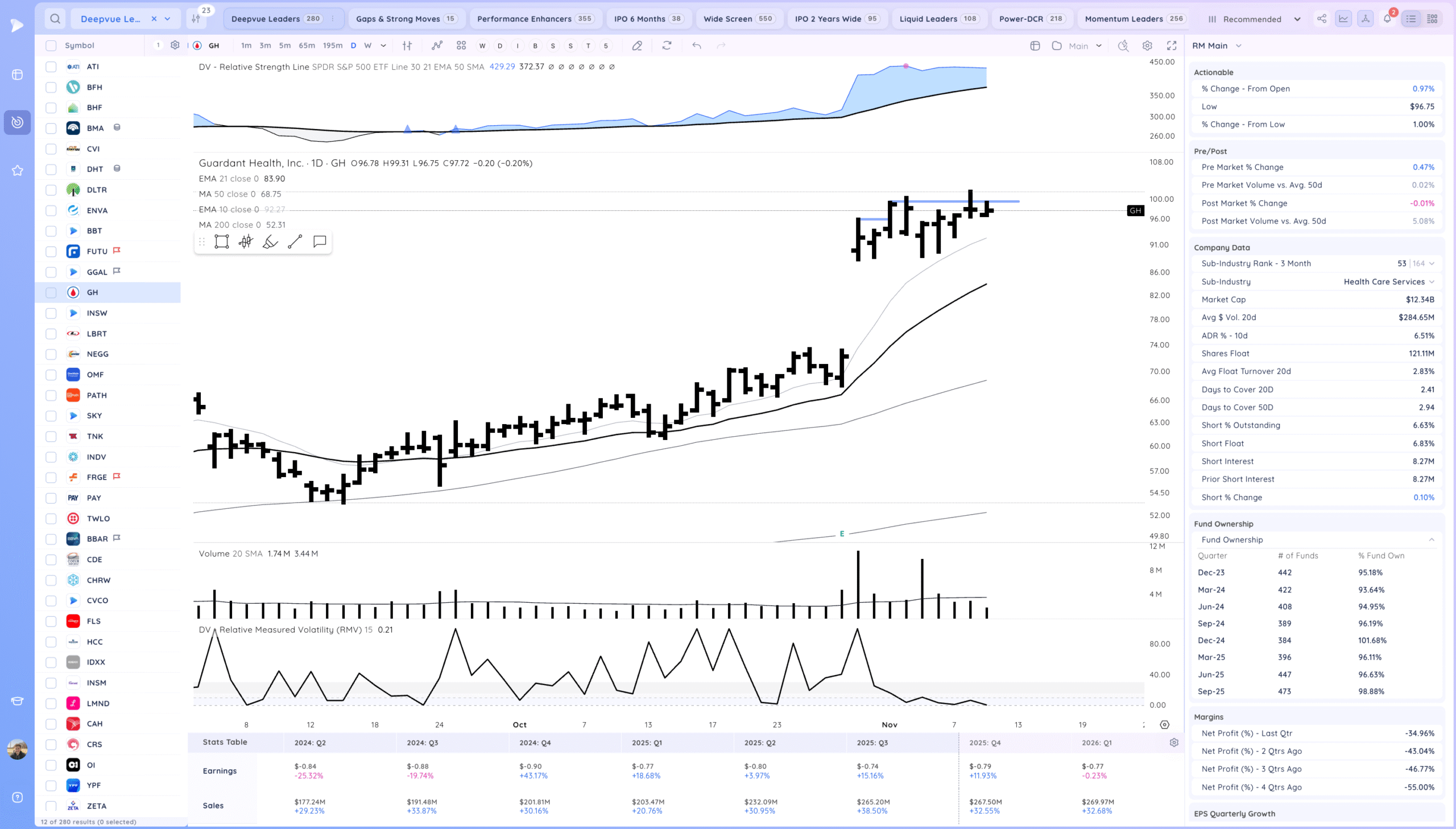Enter fullscreen chart mode
This screenshot has height=829, width=1456.
click(x=1172, y=45)
